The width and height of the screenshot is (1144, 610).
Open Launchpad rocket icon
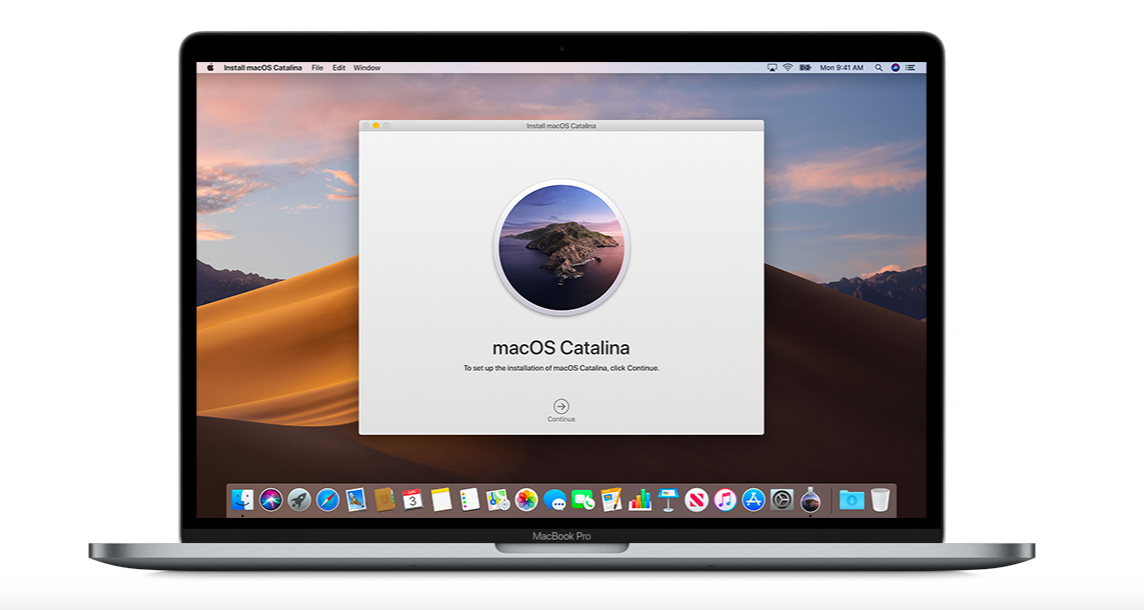[299, 500]
